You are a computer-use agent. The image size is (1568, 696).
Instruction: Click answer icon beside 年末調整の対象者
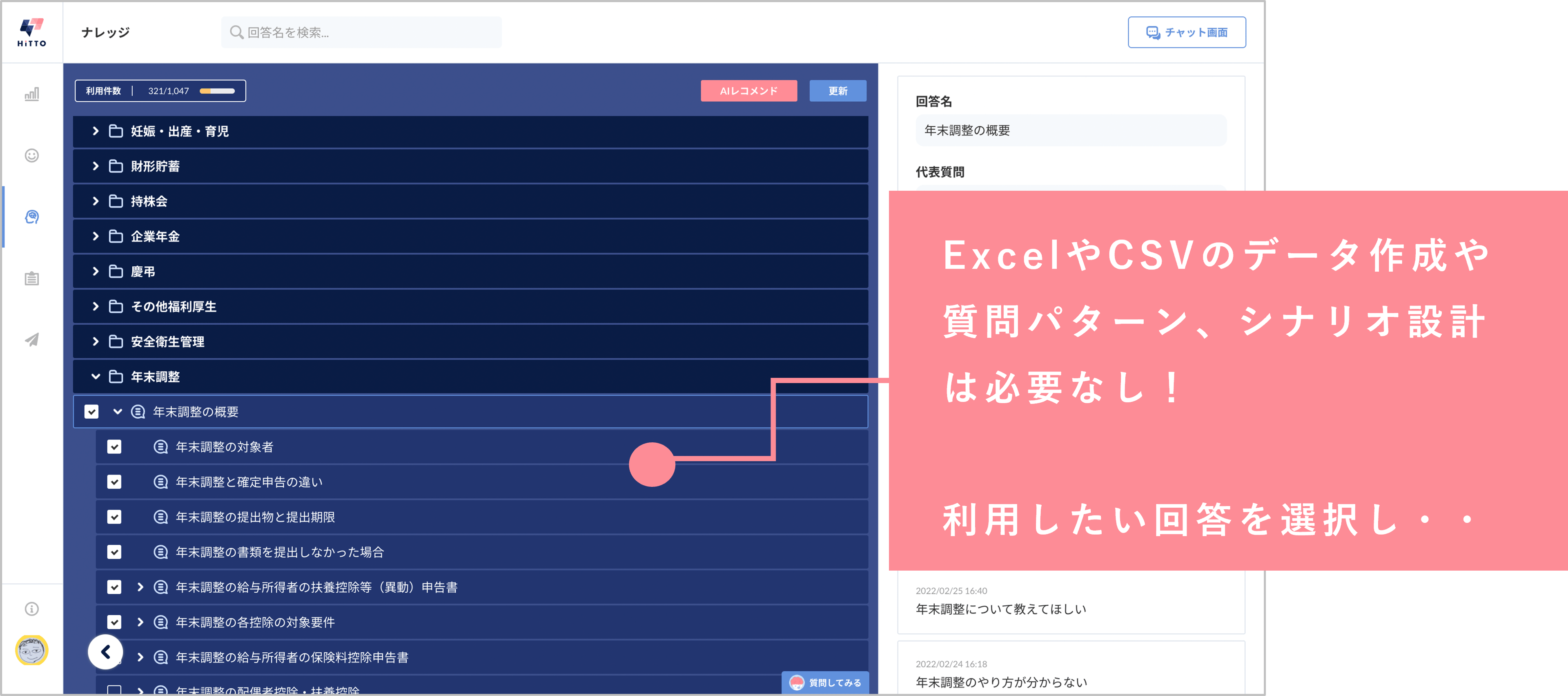(x=161, y=447)
